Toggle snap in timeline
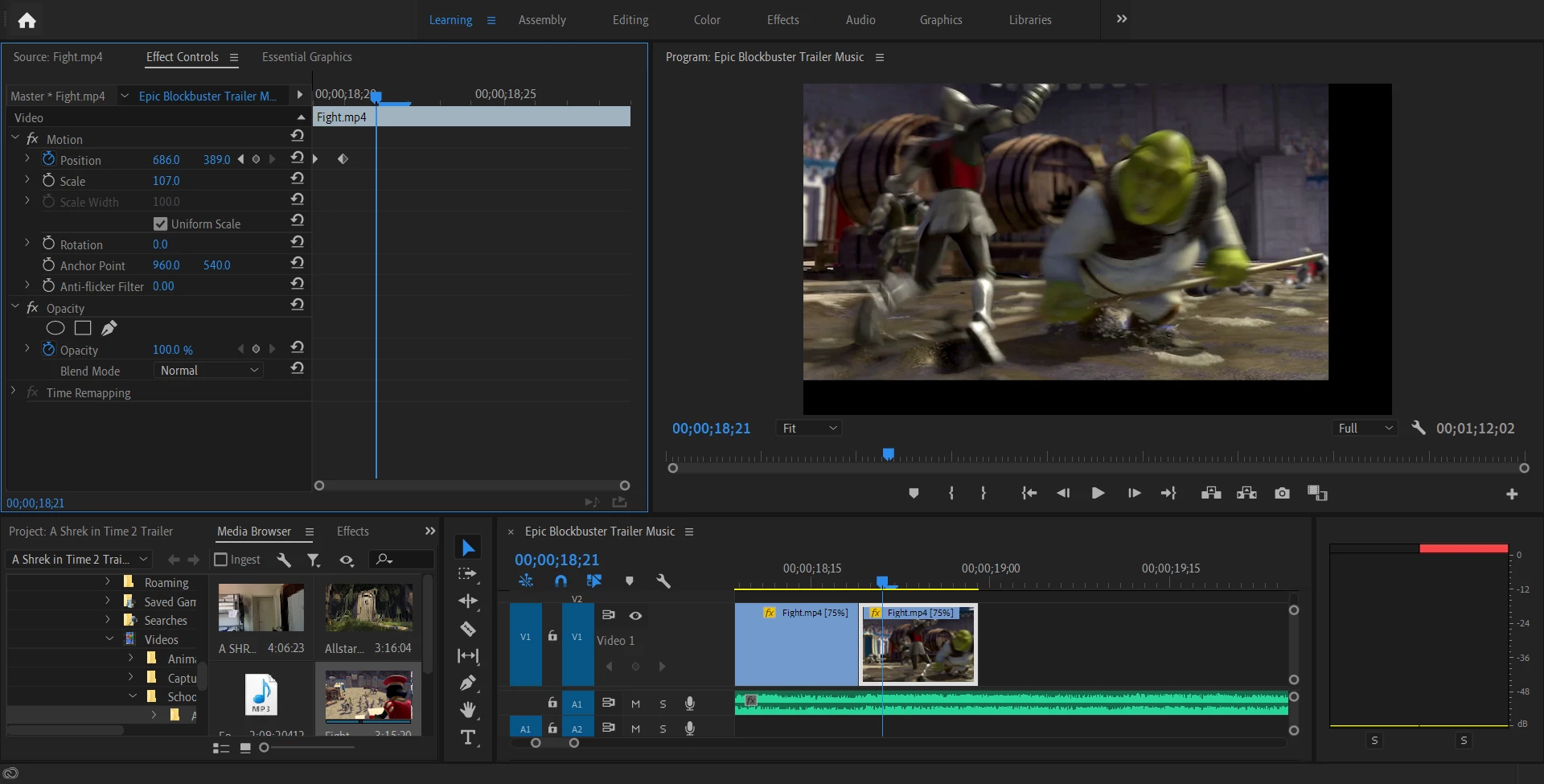Screen dimensions: 1544x784 tap(561, 581)
